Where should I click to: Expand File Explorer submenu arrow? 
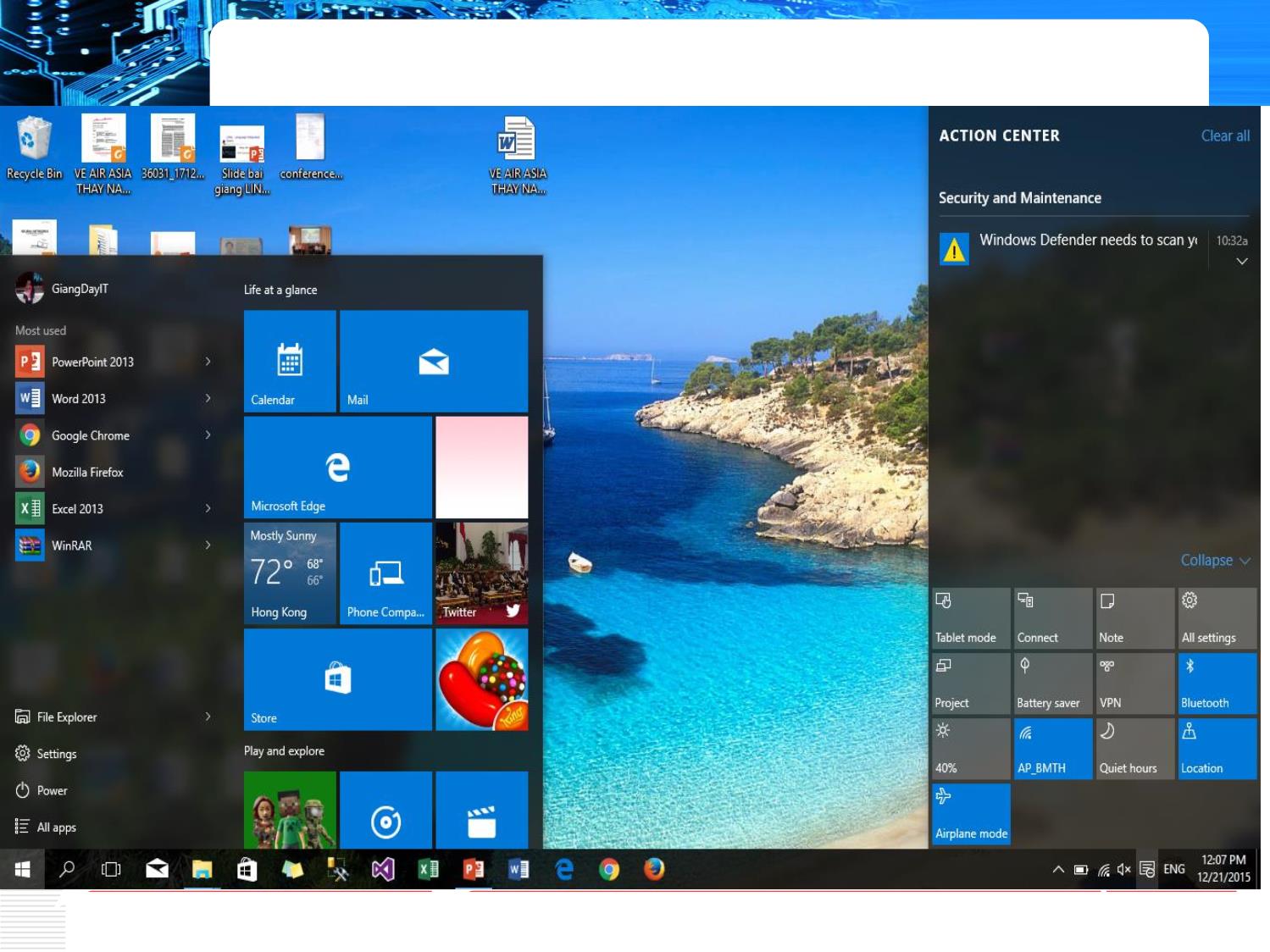(x=208, y=717)
